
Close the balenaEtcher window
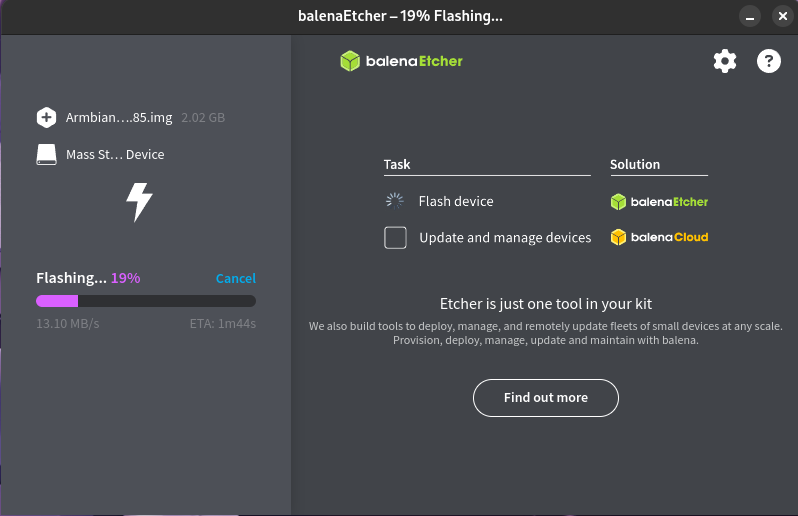[x=779, y=16]
